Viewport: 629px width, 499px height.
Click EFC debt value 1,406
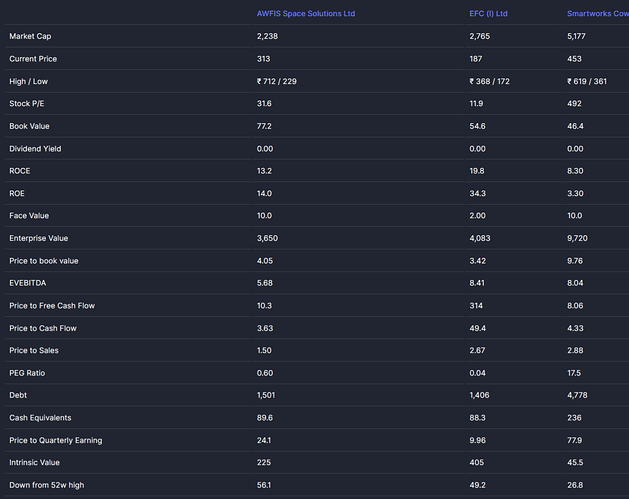479,395
